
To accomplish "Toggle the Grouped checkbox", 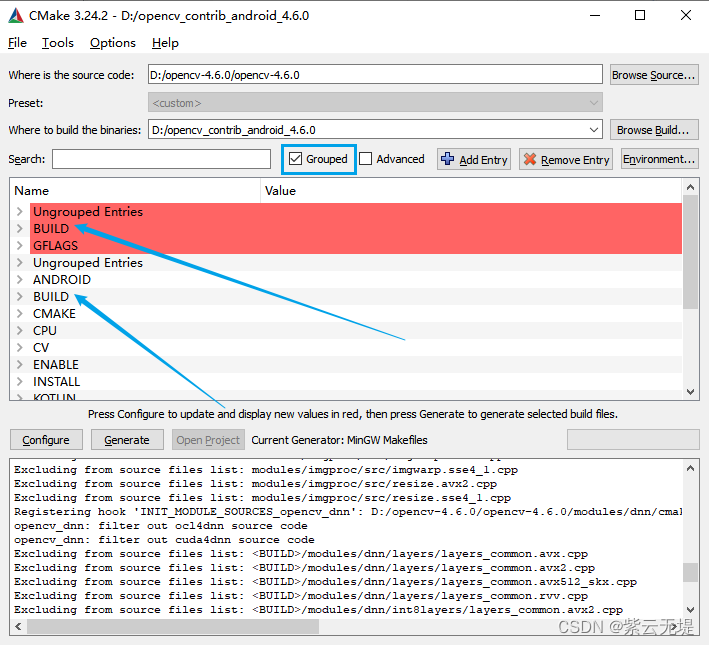I will [295, 159].
